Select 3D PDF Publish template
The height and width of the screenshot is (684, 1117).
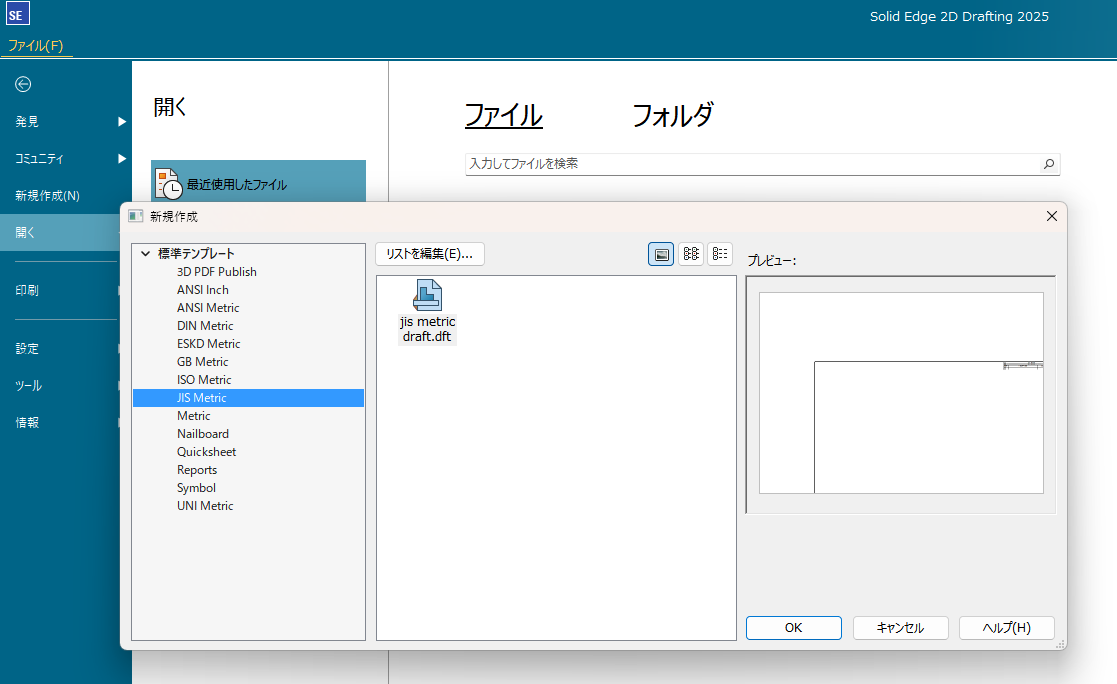coord(217,271)
